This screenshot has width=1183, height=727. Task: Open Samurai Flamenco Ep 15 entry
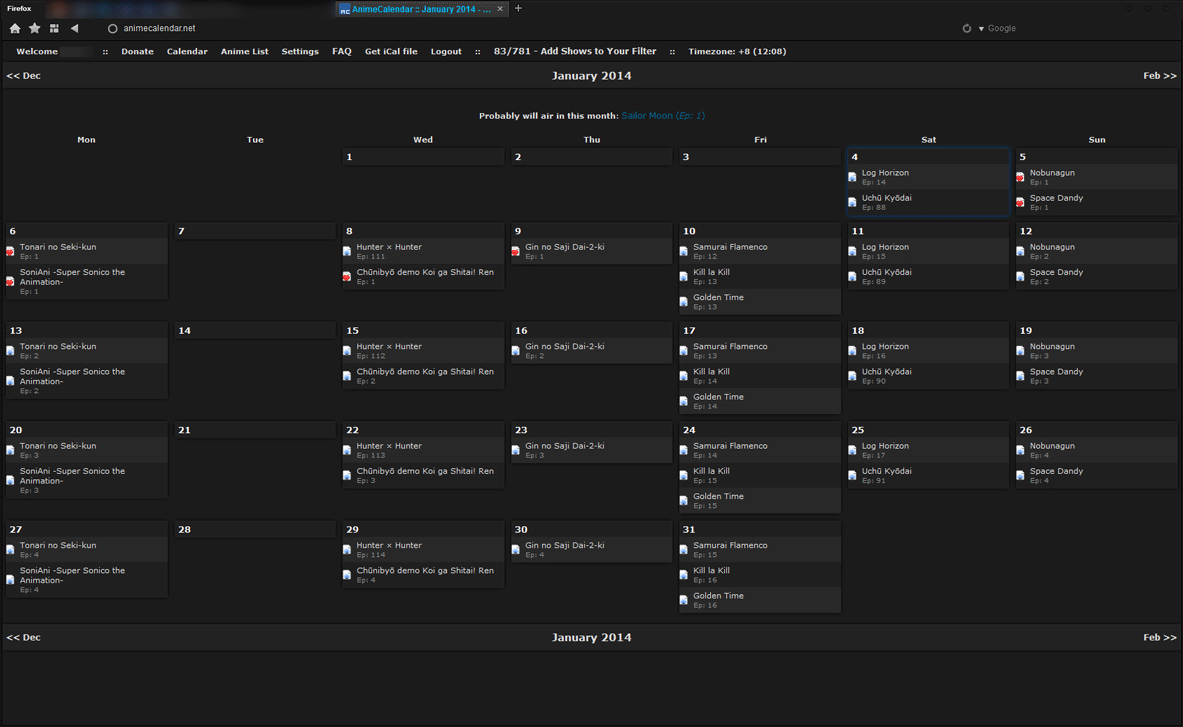click(730, 545)
